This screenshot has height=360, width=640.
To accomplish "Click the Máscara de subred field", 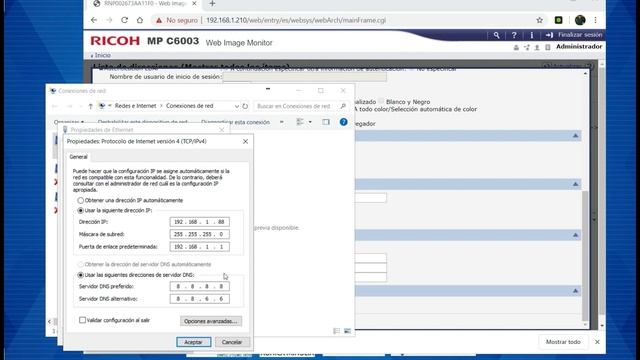I will pyautogui.click(x=200, y=234).
